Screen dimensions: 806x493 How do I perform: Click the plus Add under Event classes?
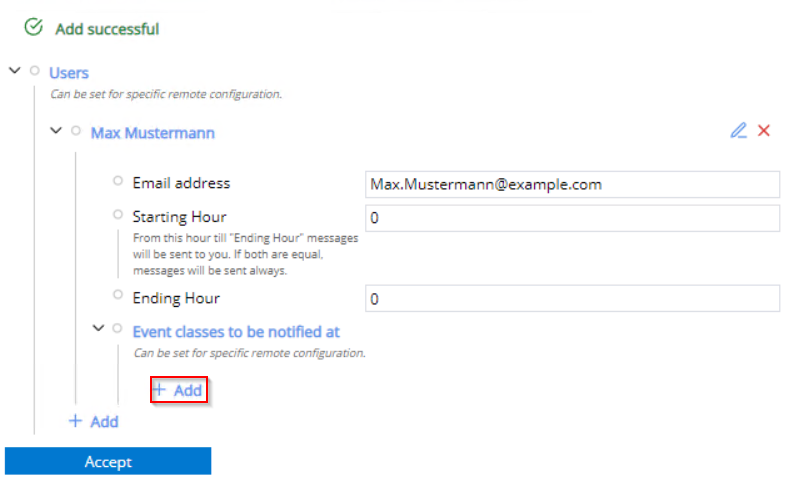pyautogui.click(x=178, y=390)
